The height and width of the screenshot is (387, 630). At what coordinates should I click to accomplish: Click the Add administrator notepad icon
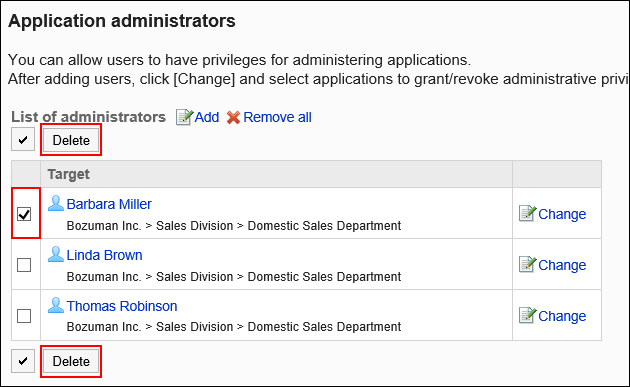(184, 117)
